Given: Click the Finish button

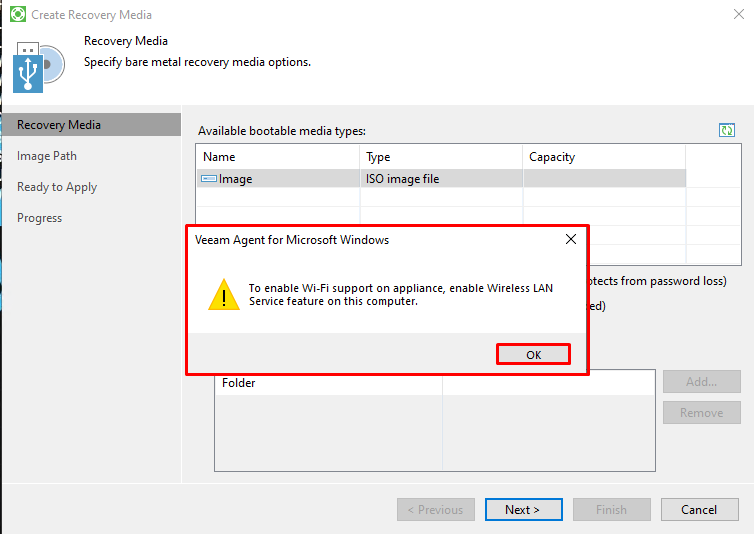Looking at the screenshot, I should (x=612, y=509).
